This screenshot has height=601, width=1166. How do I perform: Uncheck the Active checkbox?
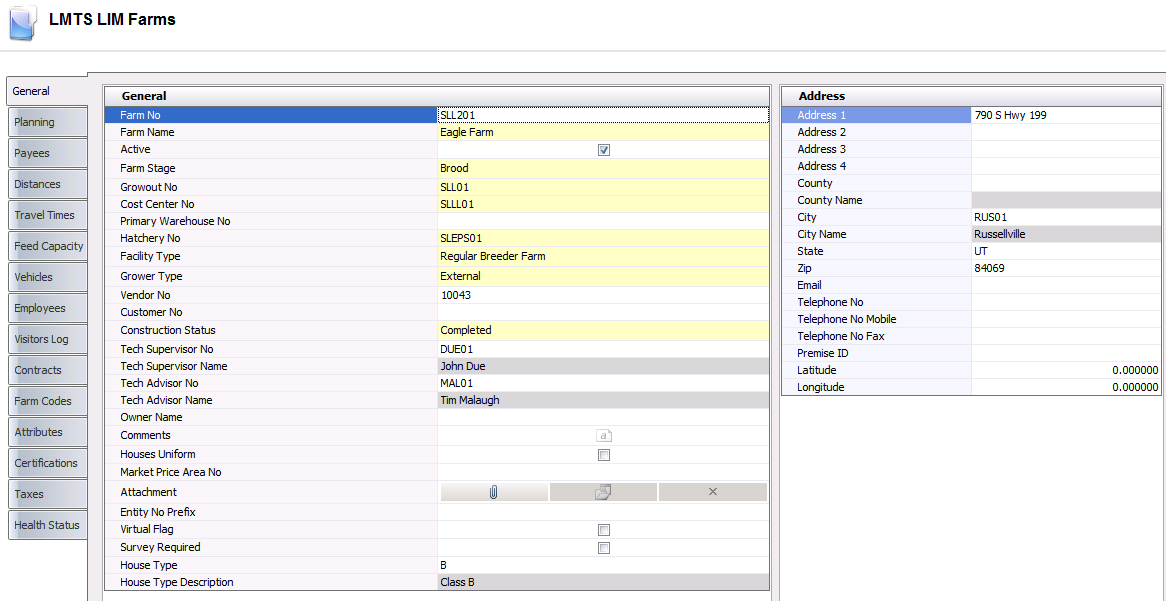[604, 150]
